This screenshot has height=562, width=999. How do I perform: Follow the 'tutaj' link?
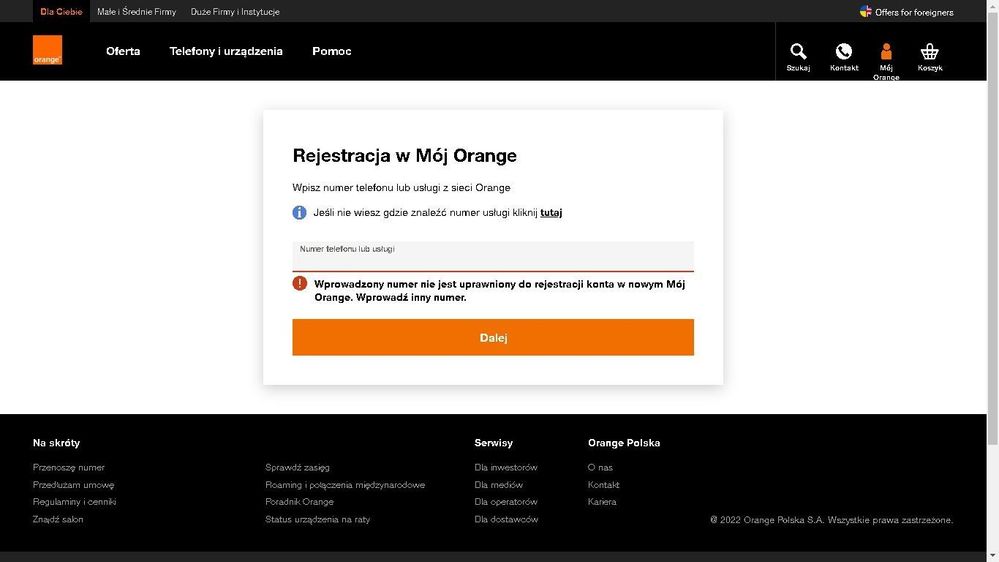tap(551, 213)
